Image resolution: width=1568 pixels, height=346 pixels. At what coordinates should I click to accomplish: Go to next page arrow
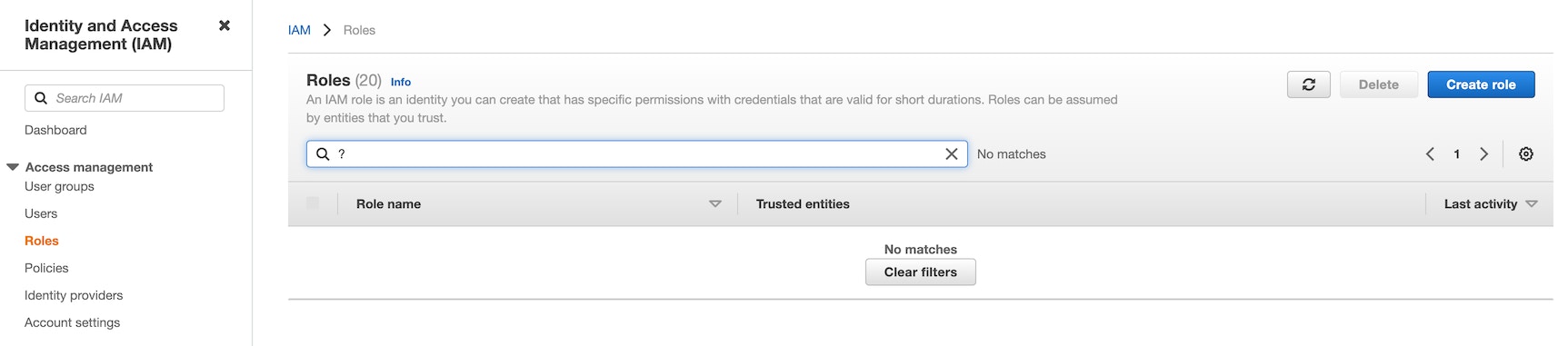pyautogui.click(x=1483, y=154)
